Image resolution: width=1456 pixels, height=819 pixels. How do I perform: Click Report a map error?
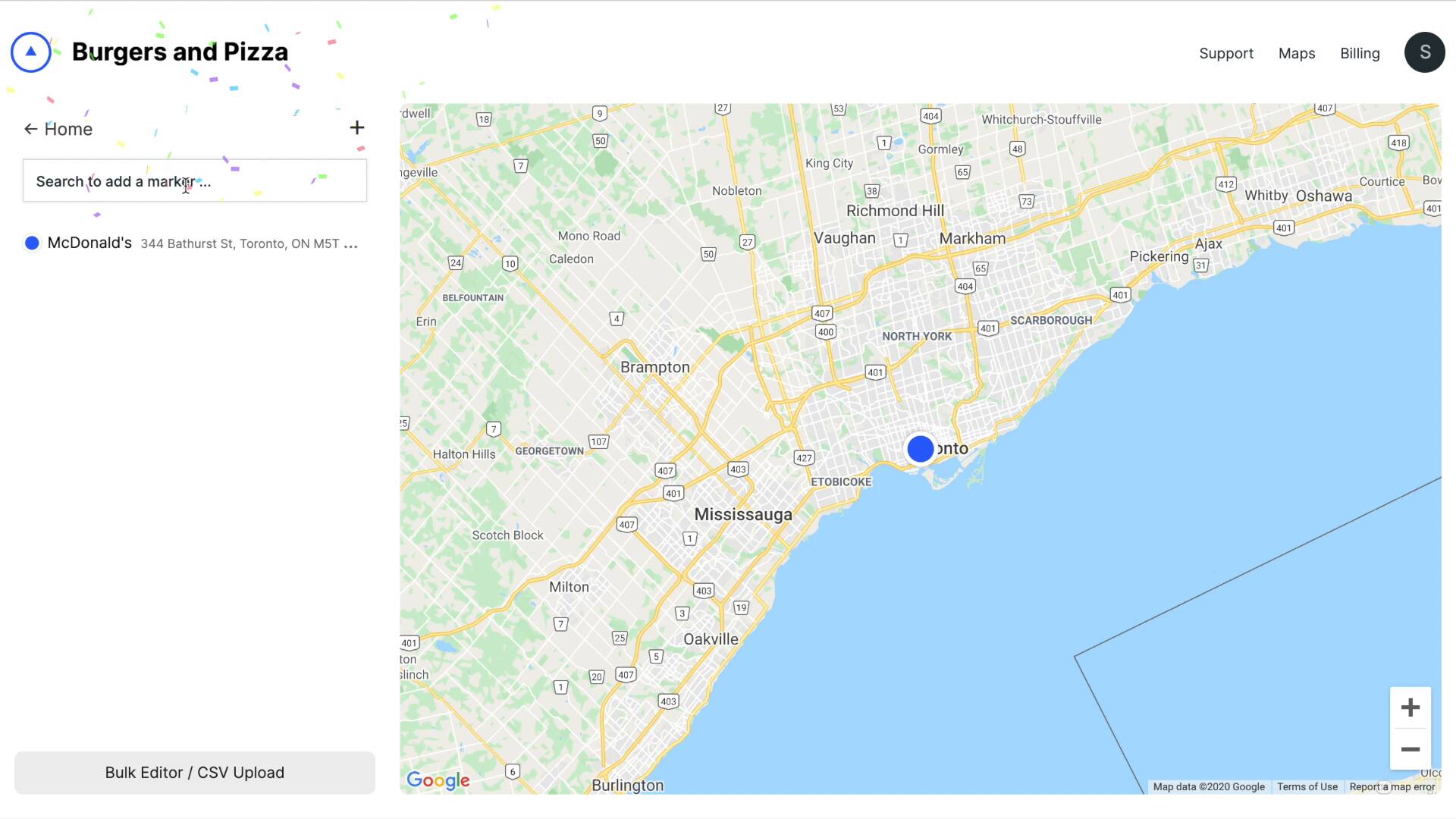1392,786
